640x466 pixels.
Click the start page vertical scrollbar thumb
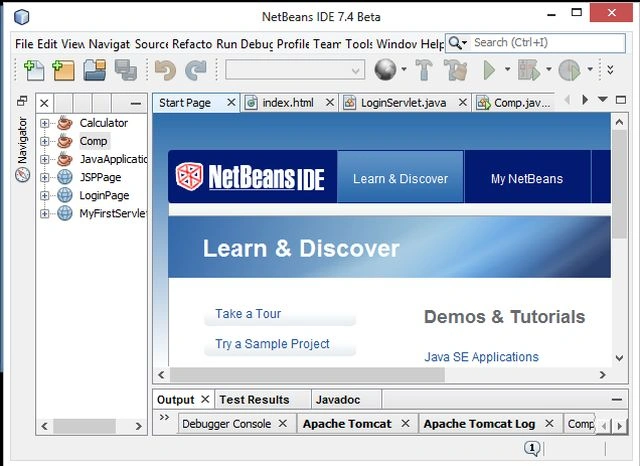619,184
